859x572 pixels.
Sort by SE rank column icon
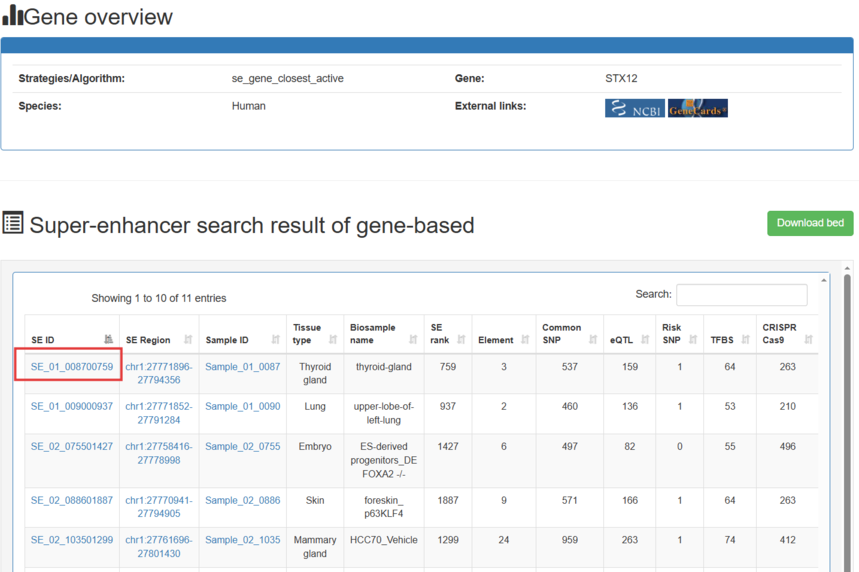coord(461,340)
